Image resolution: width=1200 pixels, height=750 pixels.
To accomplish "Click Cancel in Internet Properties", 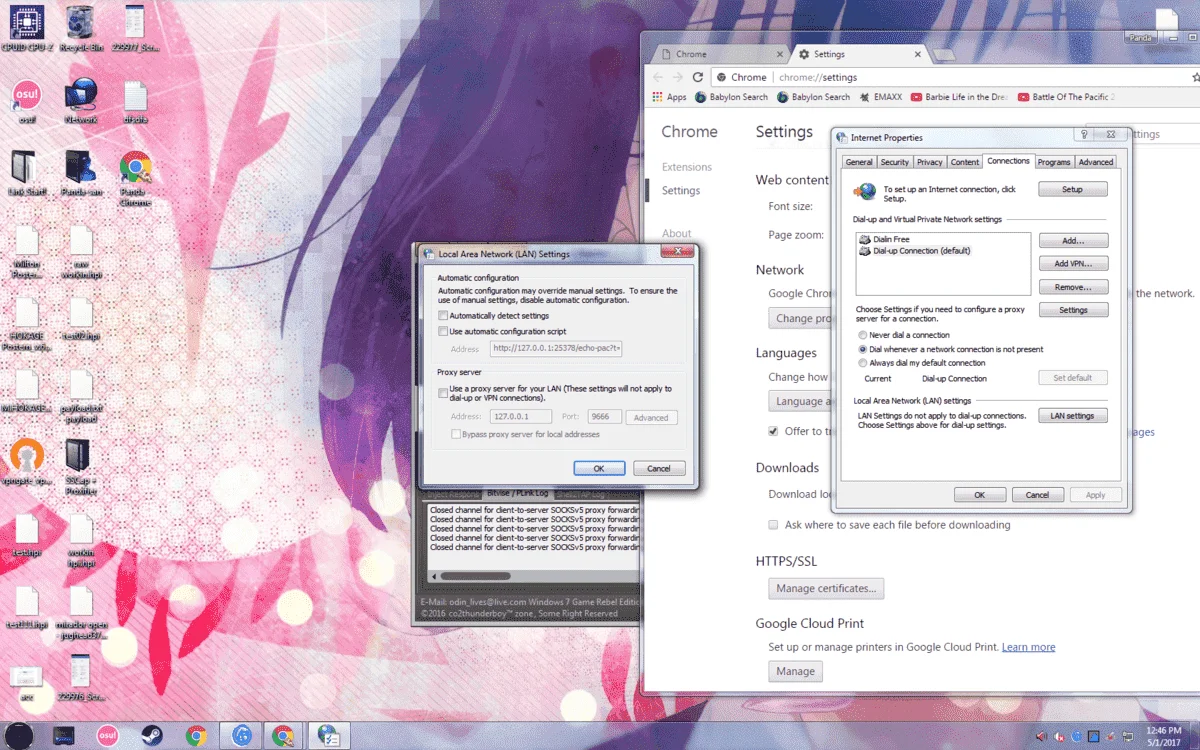I will [x=1038, y=495].
